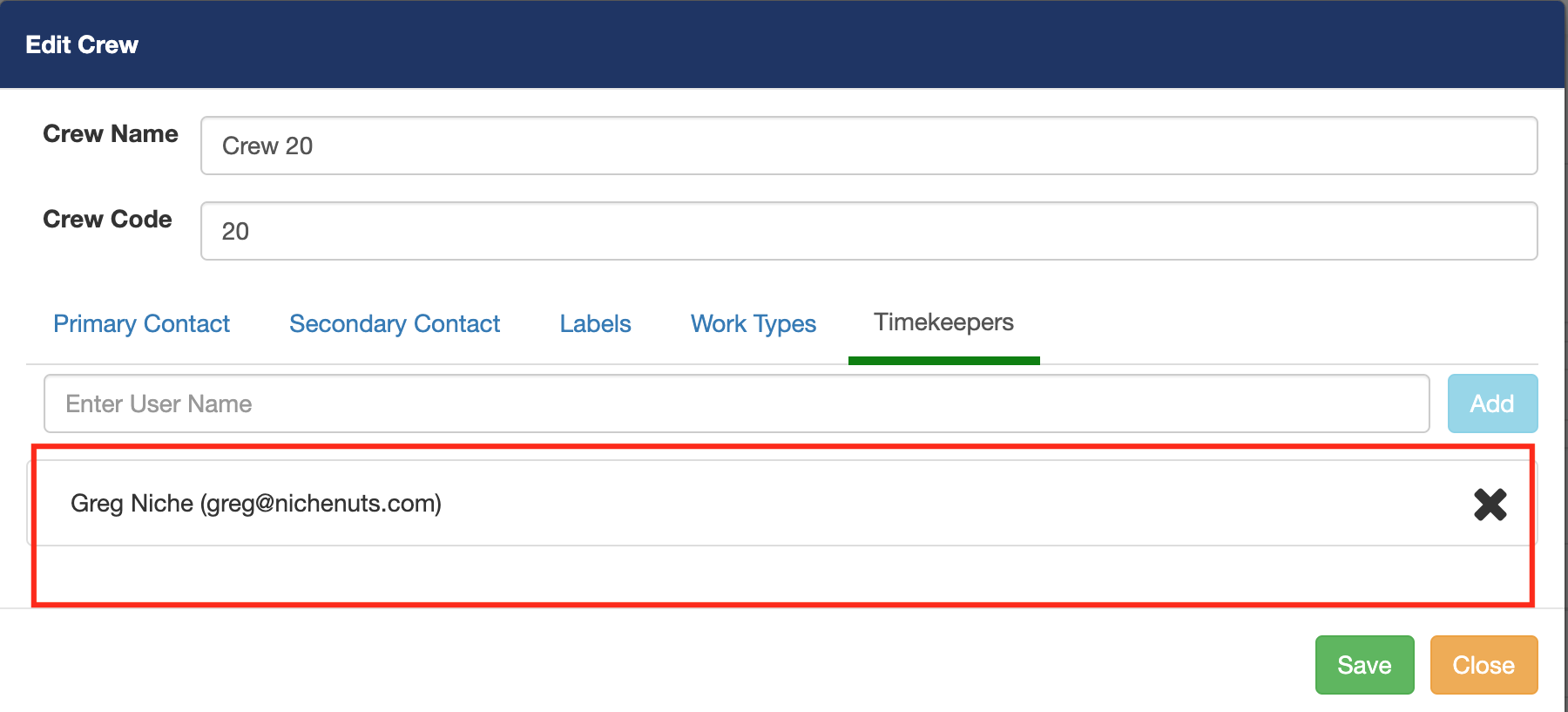Click into the Crew Code field
Viewport: 1568px width, 712px height.
coord(868,231)
